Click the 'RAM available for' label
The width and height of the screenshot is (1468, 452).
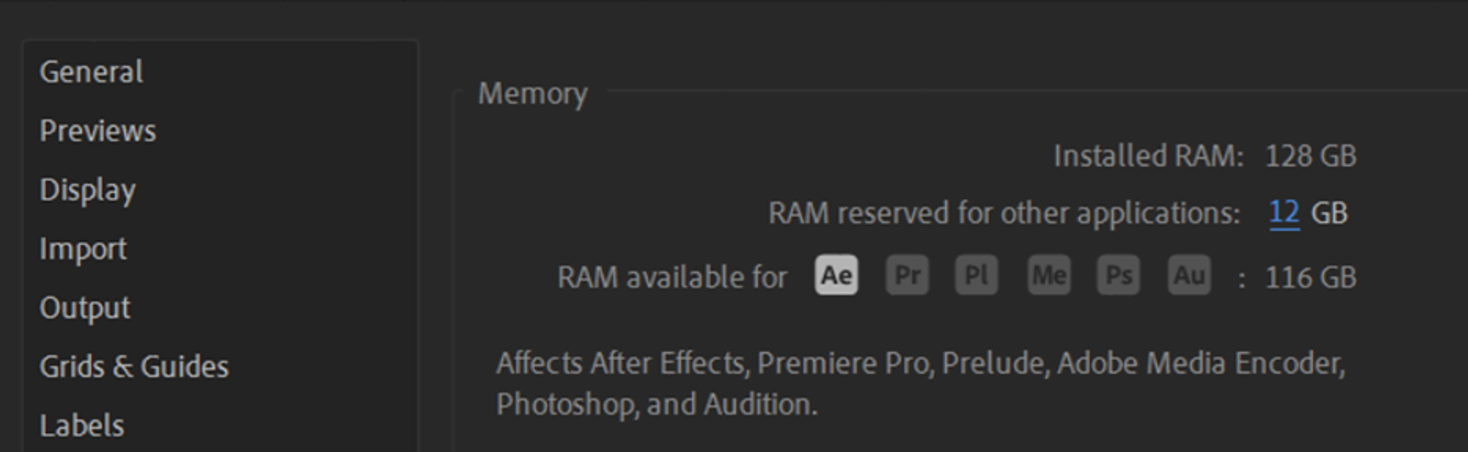(672, 277)
